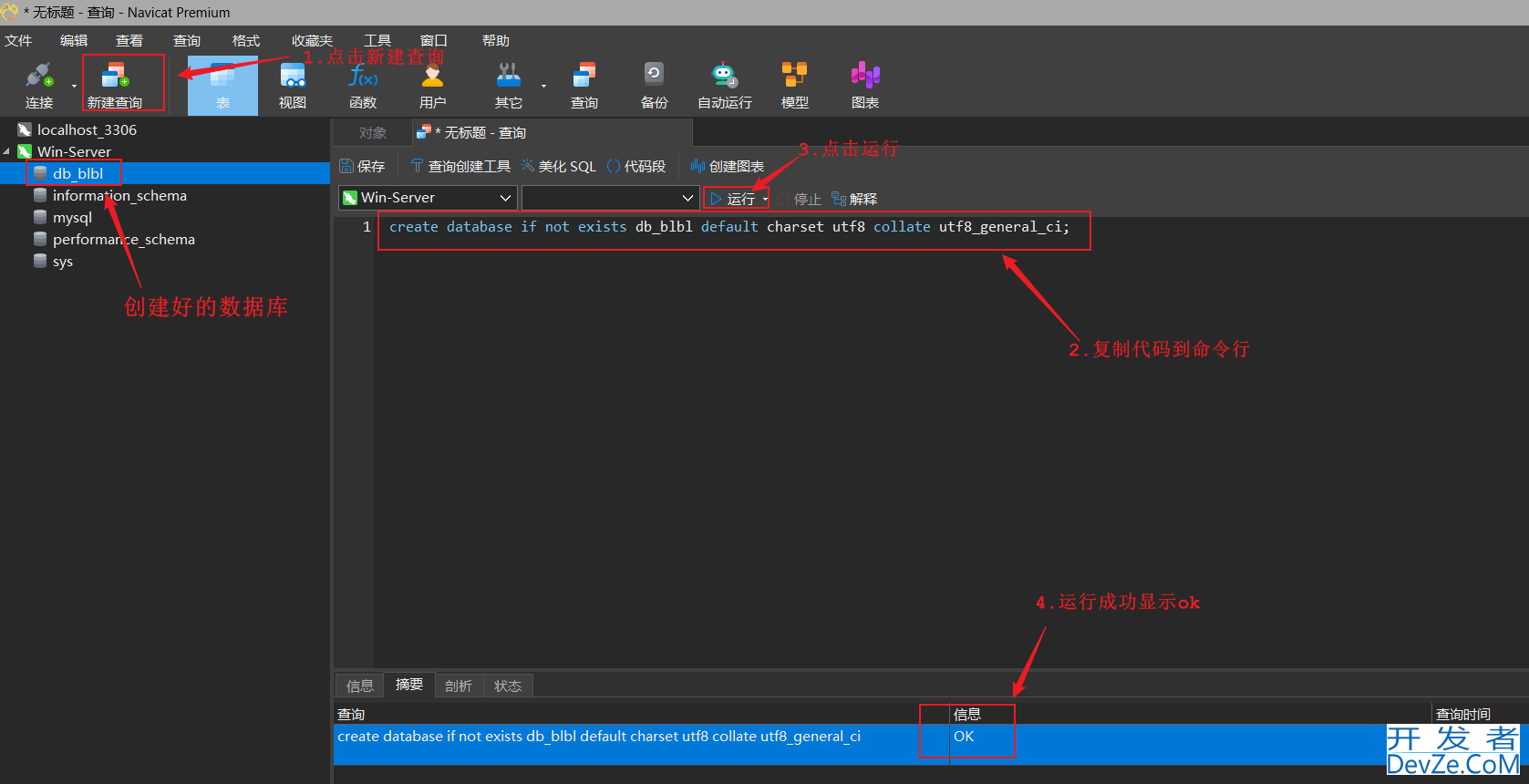
Task: Click Create Chart (创建图表)
Action: (x=728, y=166)
